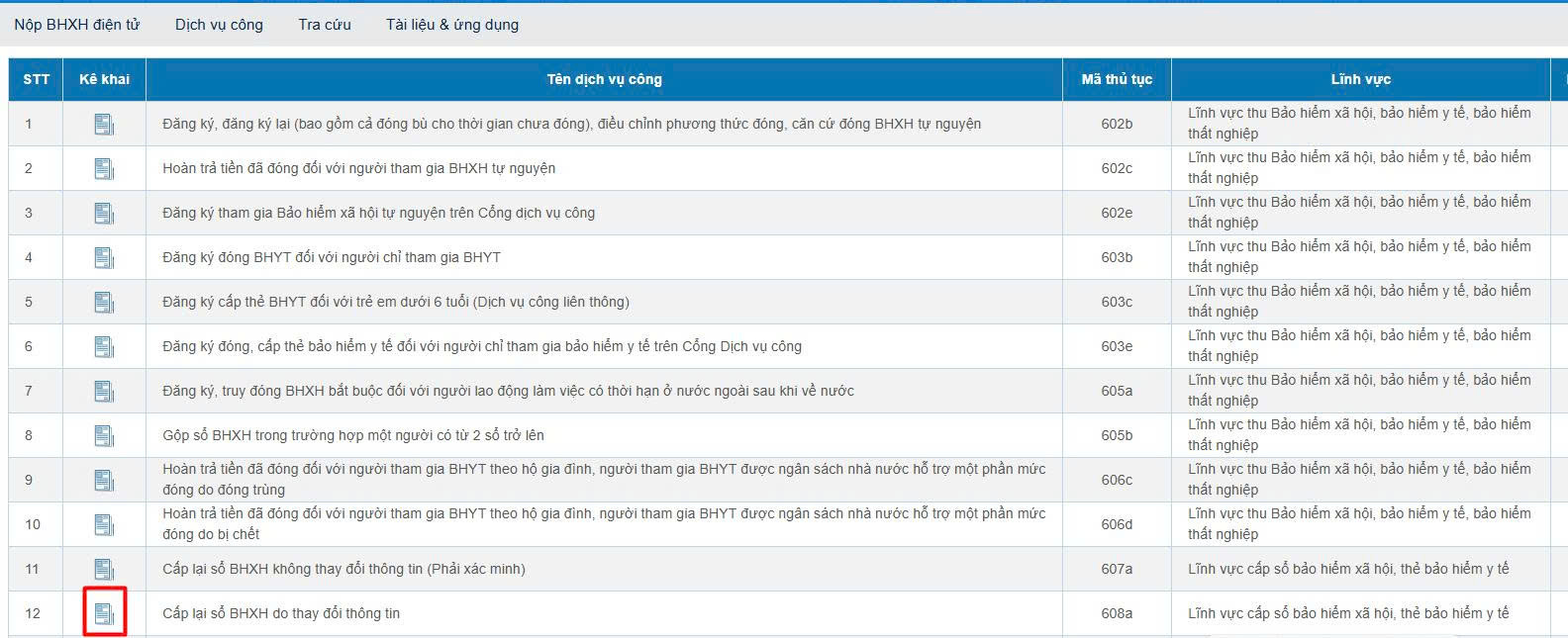Select 'Hoàn trả tiền đã đóng đối với người tham gia BHXH tự nguyện'
This screenshot has height=638, width=1568.
point(359,168)
